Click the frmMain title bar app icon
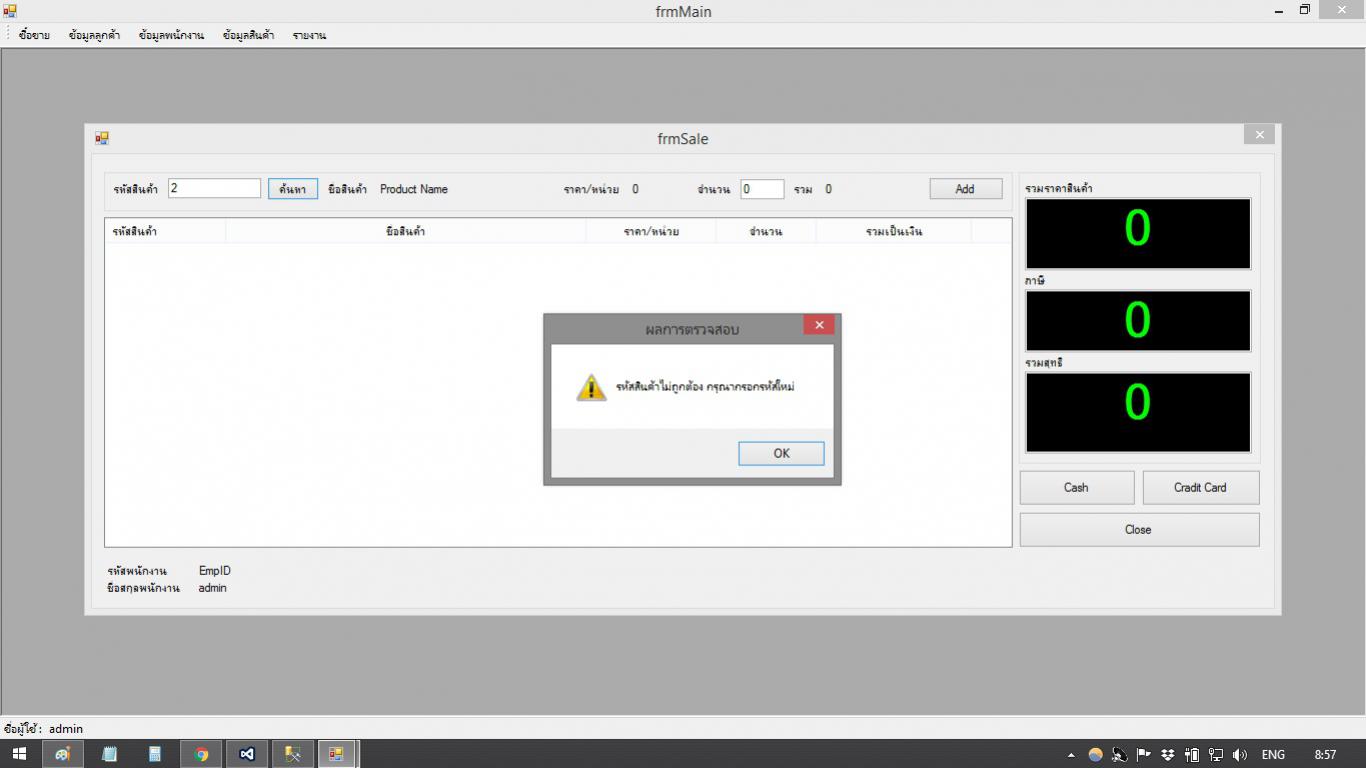 [x=10, y=11]
